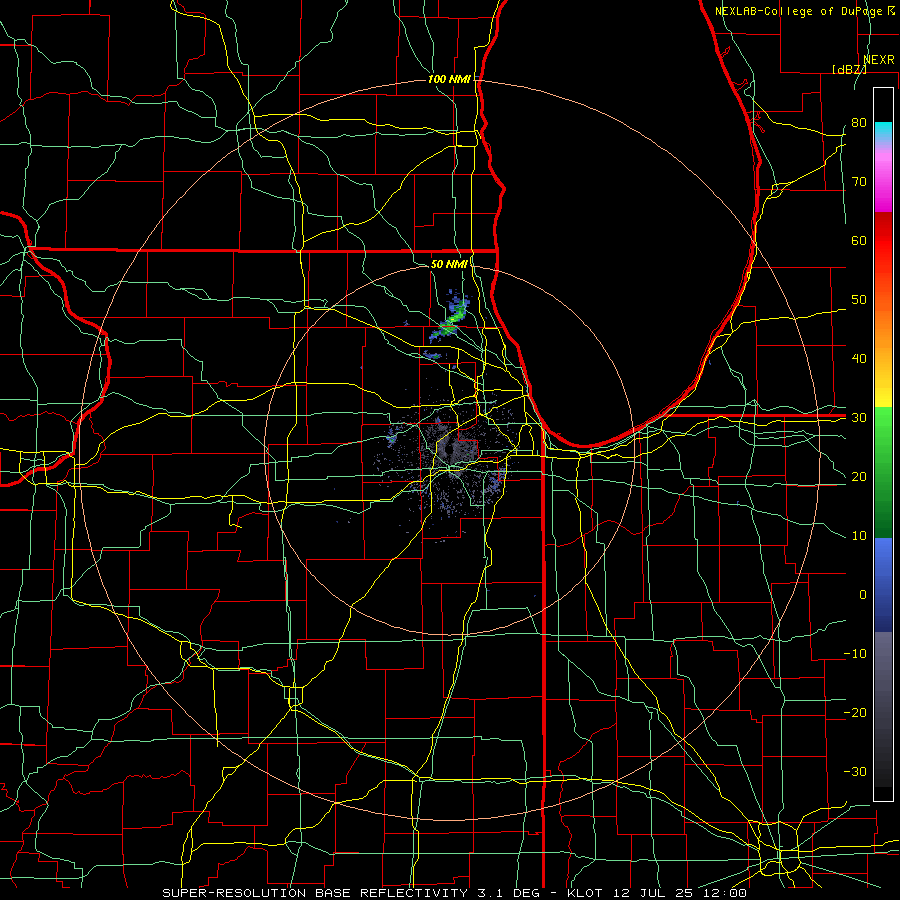Screen dimensions: 900x900
Task: Click the NEXR label above the color scale
Action: click(x=879, y=60)
